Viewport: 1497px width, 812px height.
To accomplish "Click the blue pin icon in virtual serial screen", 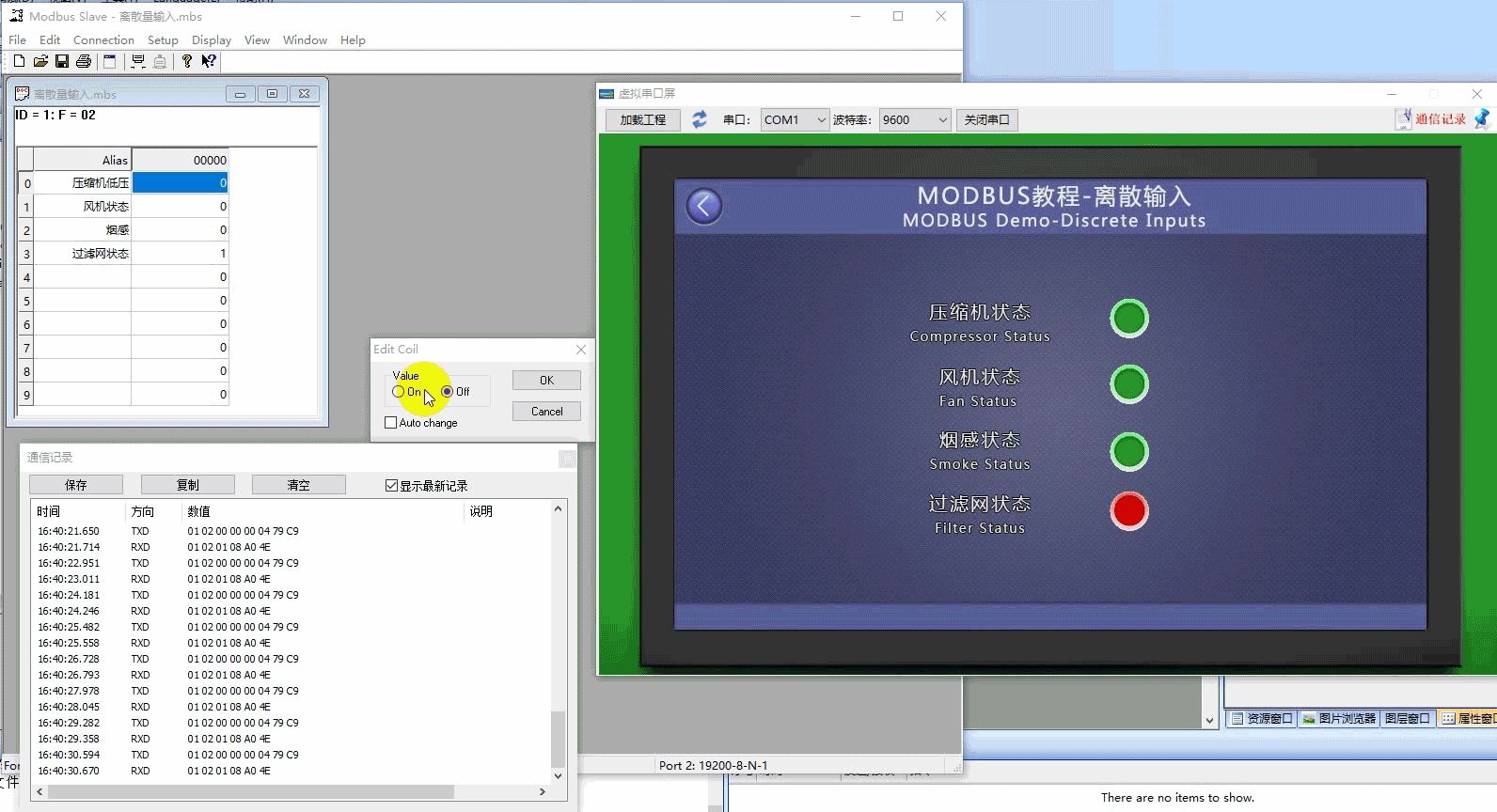I will click(1482, 118).
